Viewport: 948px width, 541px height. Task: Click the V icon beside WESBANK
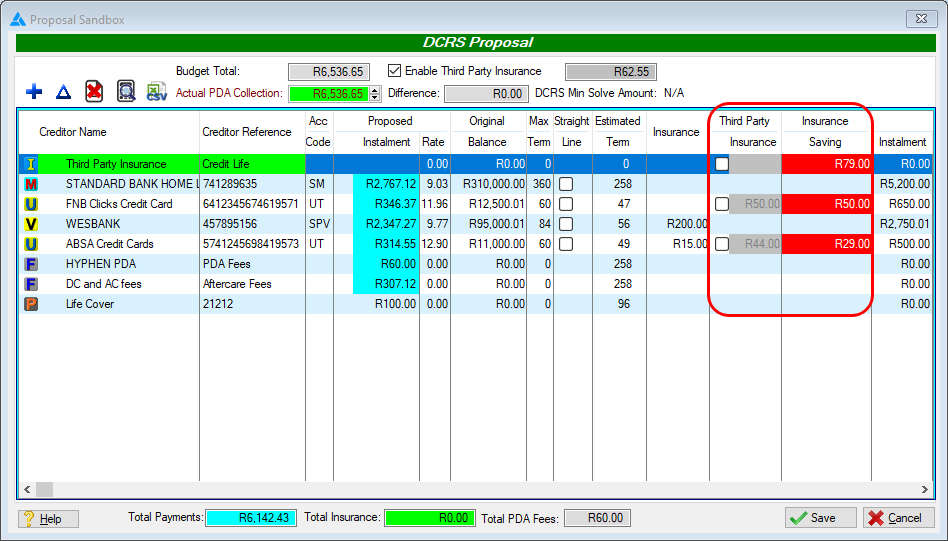click(31, 224)
